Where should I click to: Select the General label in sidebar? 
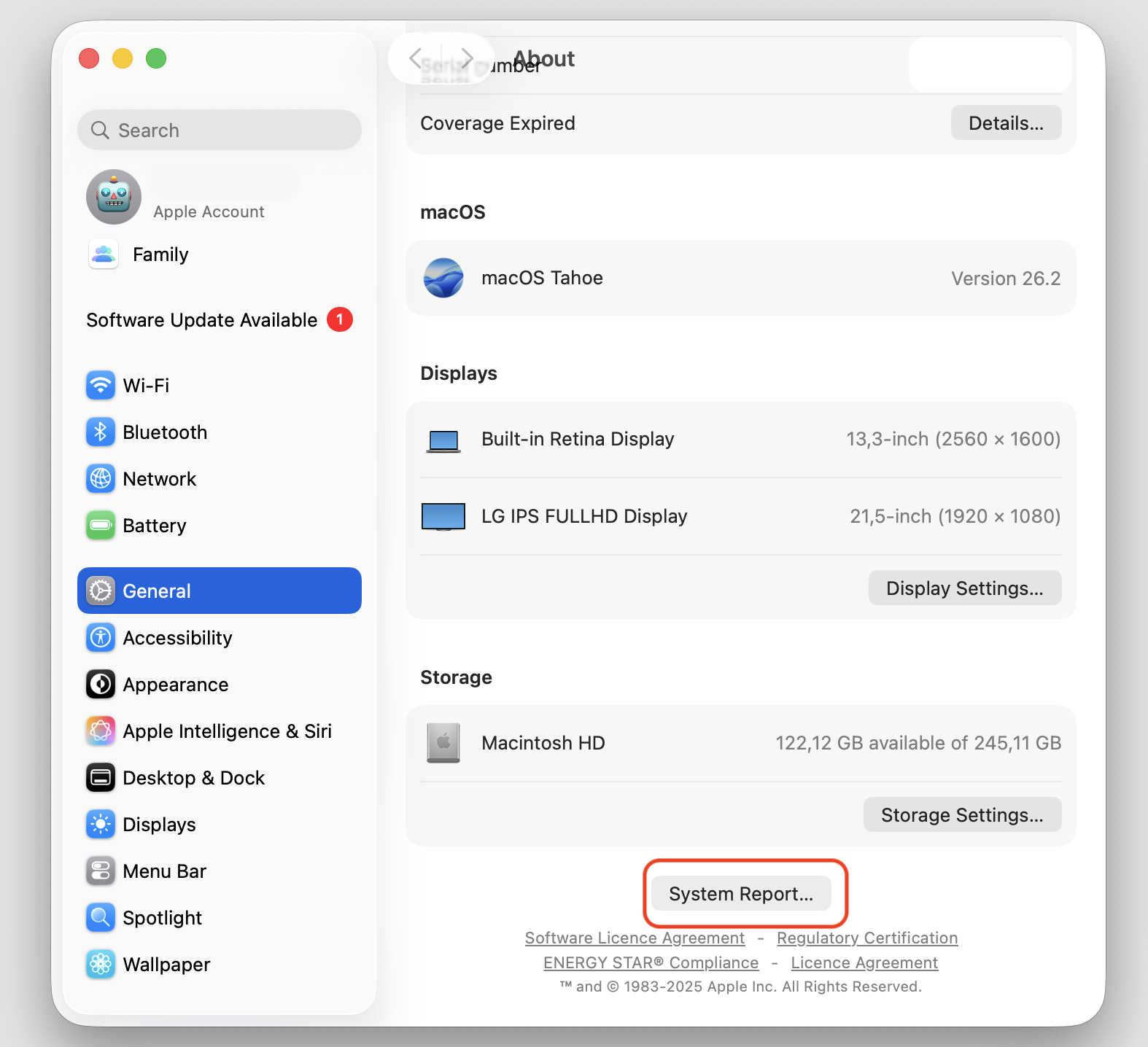[x=157, y=591]
